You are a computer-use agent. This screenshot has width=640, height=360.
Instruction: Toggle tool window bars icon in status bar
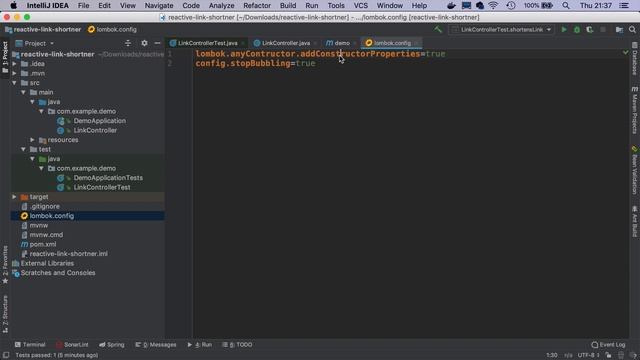[x=6, y=355]
